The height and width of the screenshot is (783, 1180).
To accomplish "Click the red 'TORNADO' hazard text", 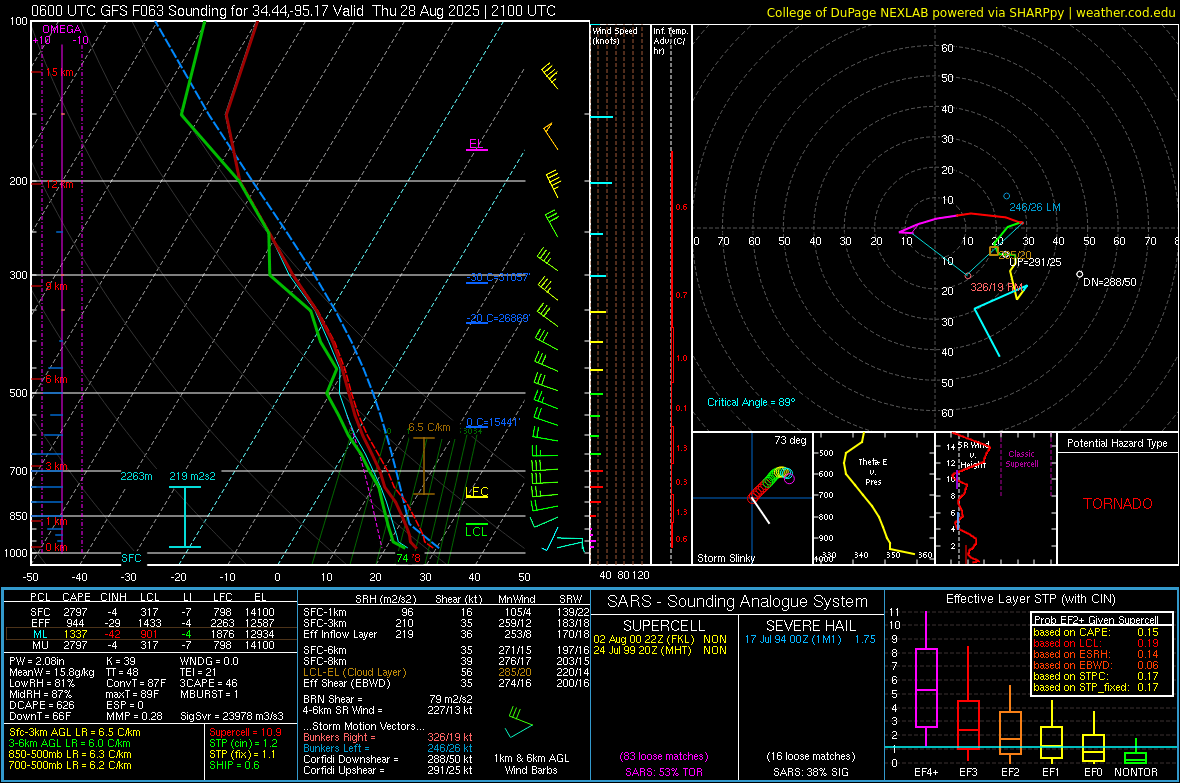I will pos(1118,504).
